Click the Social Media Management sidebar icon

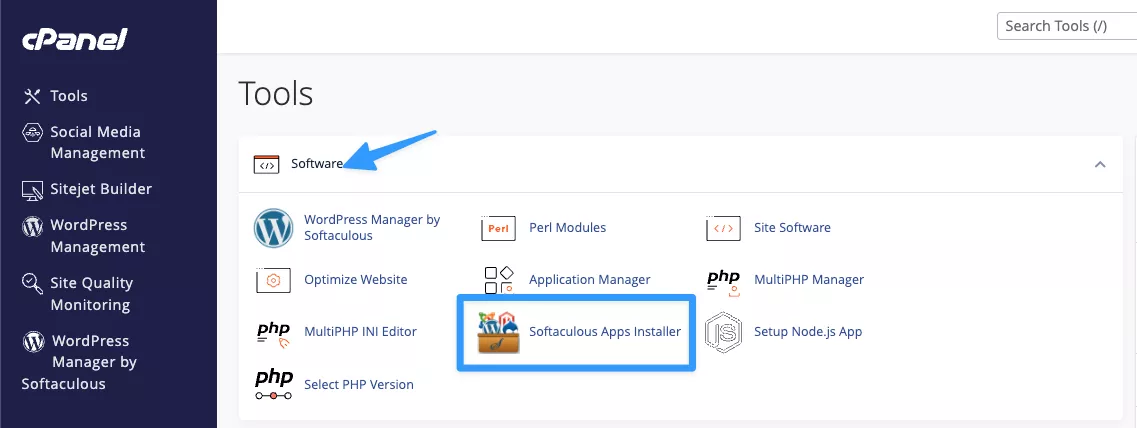(32, 132)
